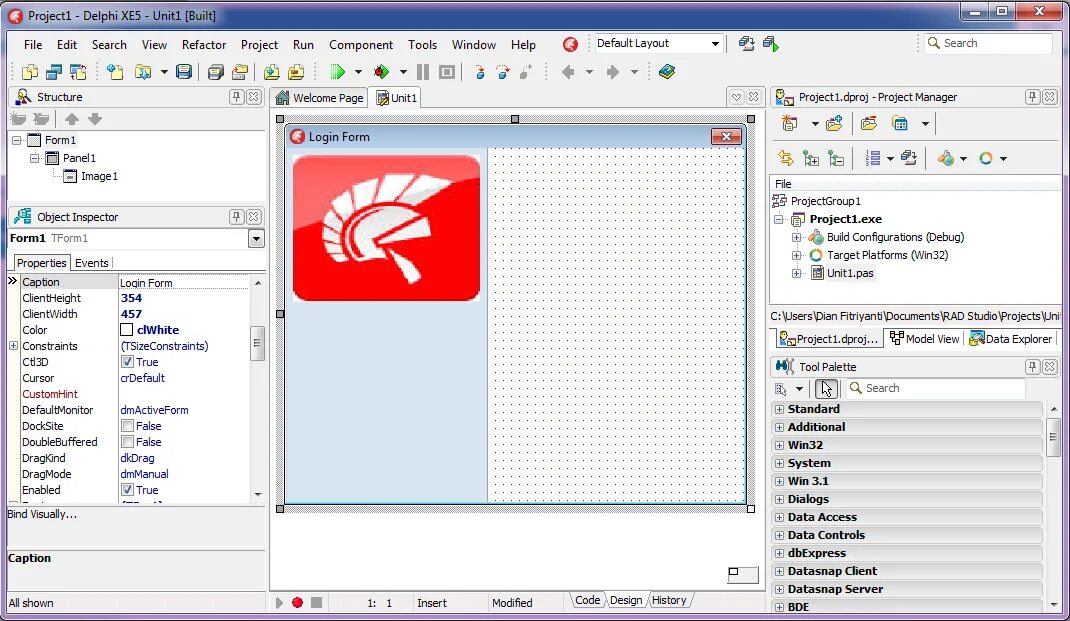Click the macro record red button
1070x621 pixels.
pos(298,603)
